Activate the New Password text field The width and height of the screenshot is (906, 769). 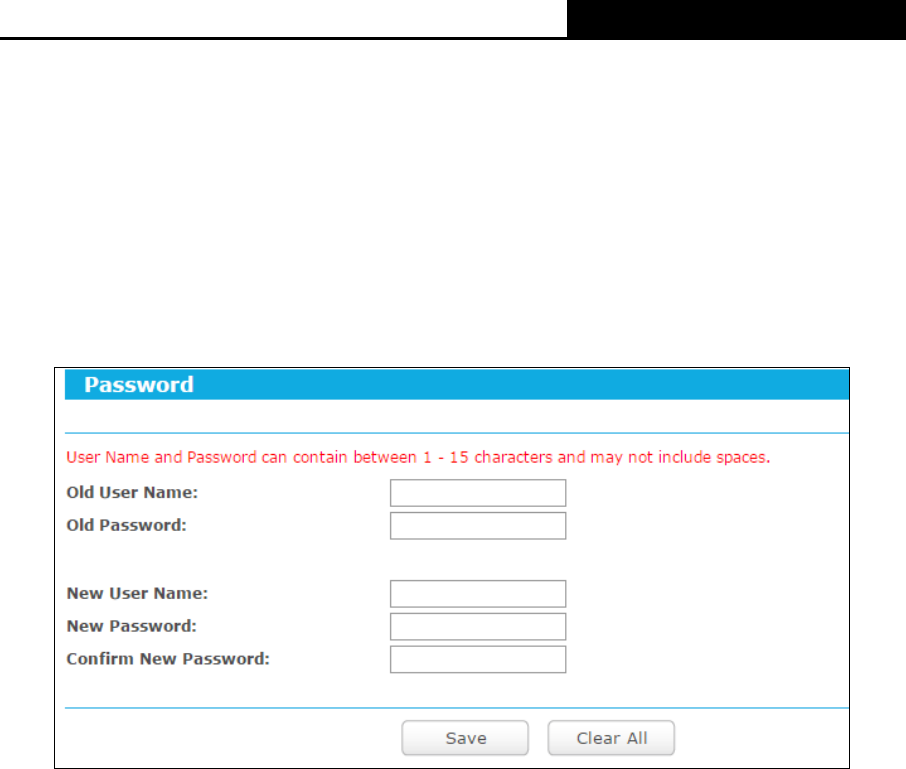pyautogui.click(x=478, y=627)
